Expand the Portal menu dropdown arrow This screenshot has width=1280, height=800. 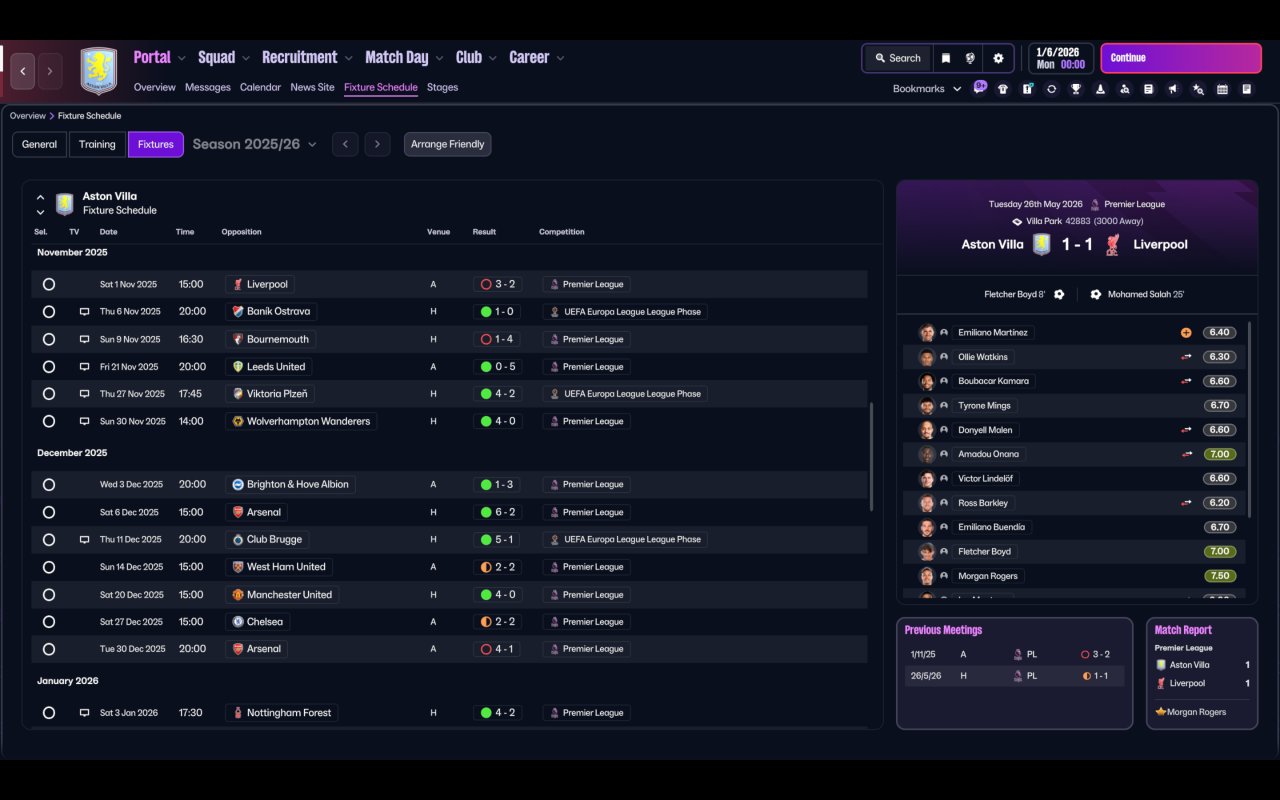[x=181, y=58]
